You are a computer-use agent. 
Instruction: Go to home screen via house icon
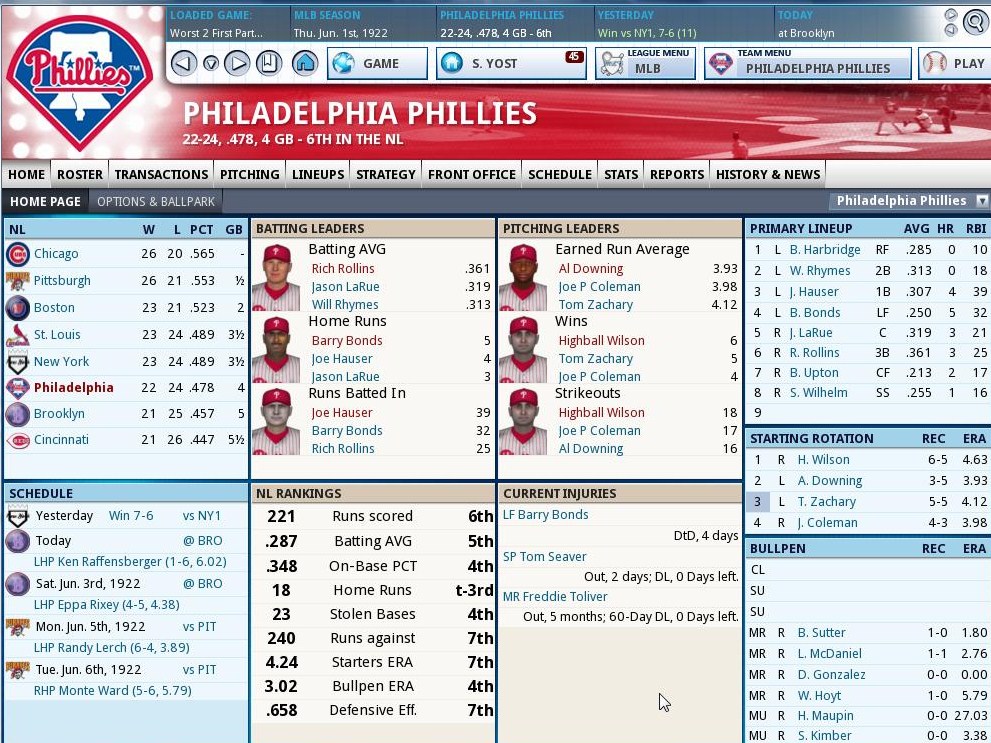pyautogui.click(x=305, y=64)
